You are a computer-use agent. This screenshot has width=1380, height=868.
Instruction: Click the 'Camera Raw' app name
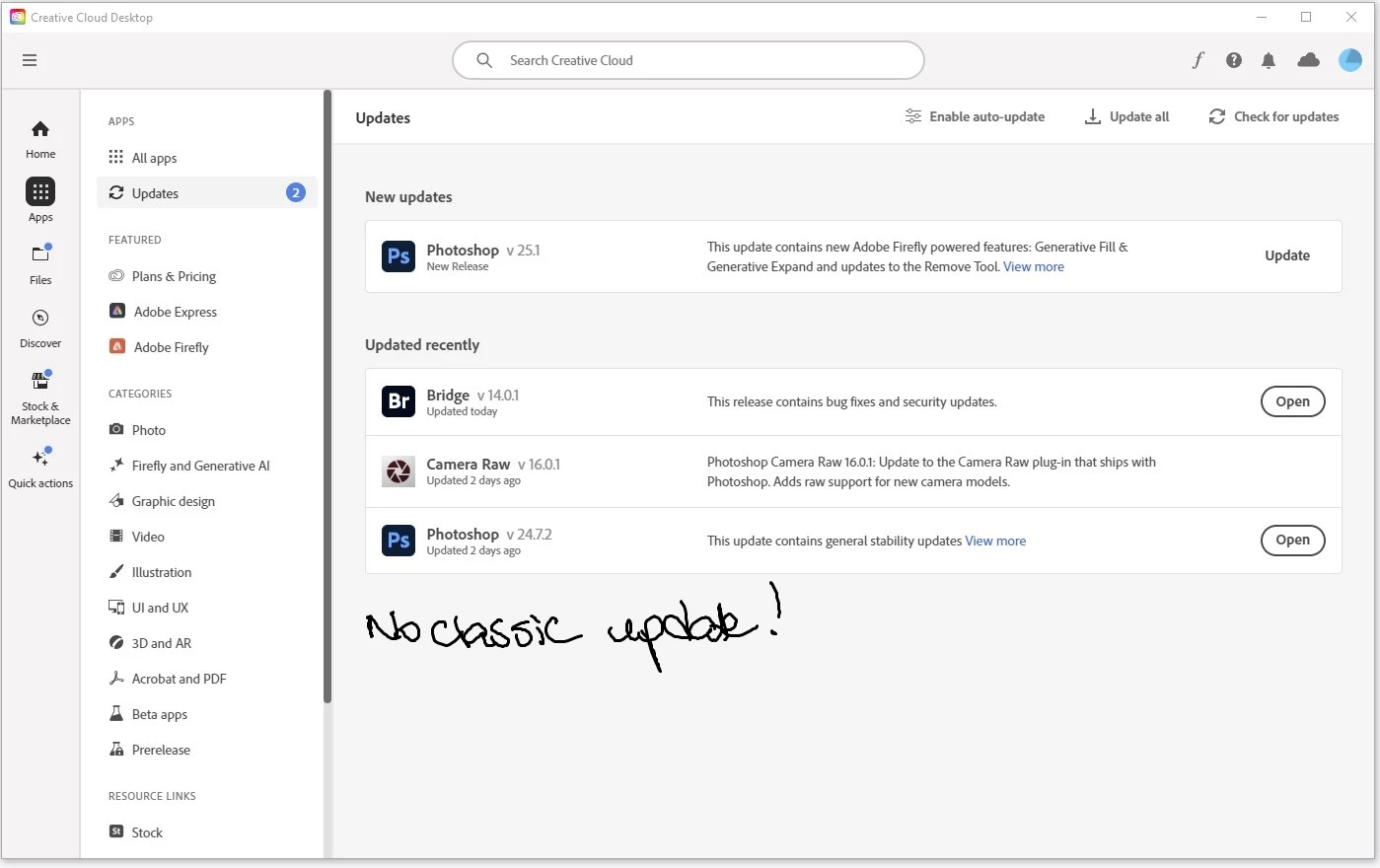tap(468, 464)
